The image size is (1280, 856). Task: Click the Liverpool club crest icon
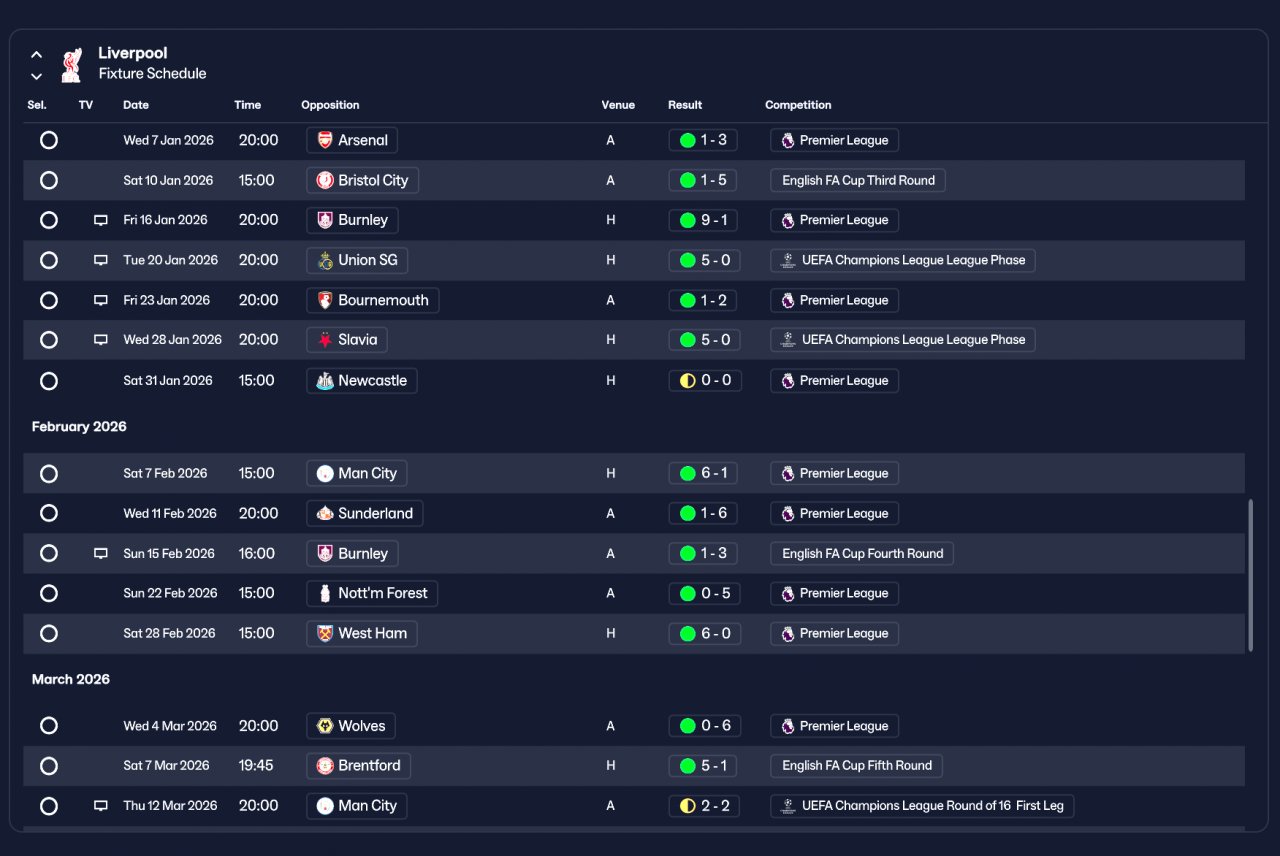tap(71, 64)
